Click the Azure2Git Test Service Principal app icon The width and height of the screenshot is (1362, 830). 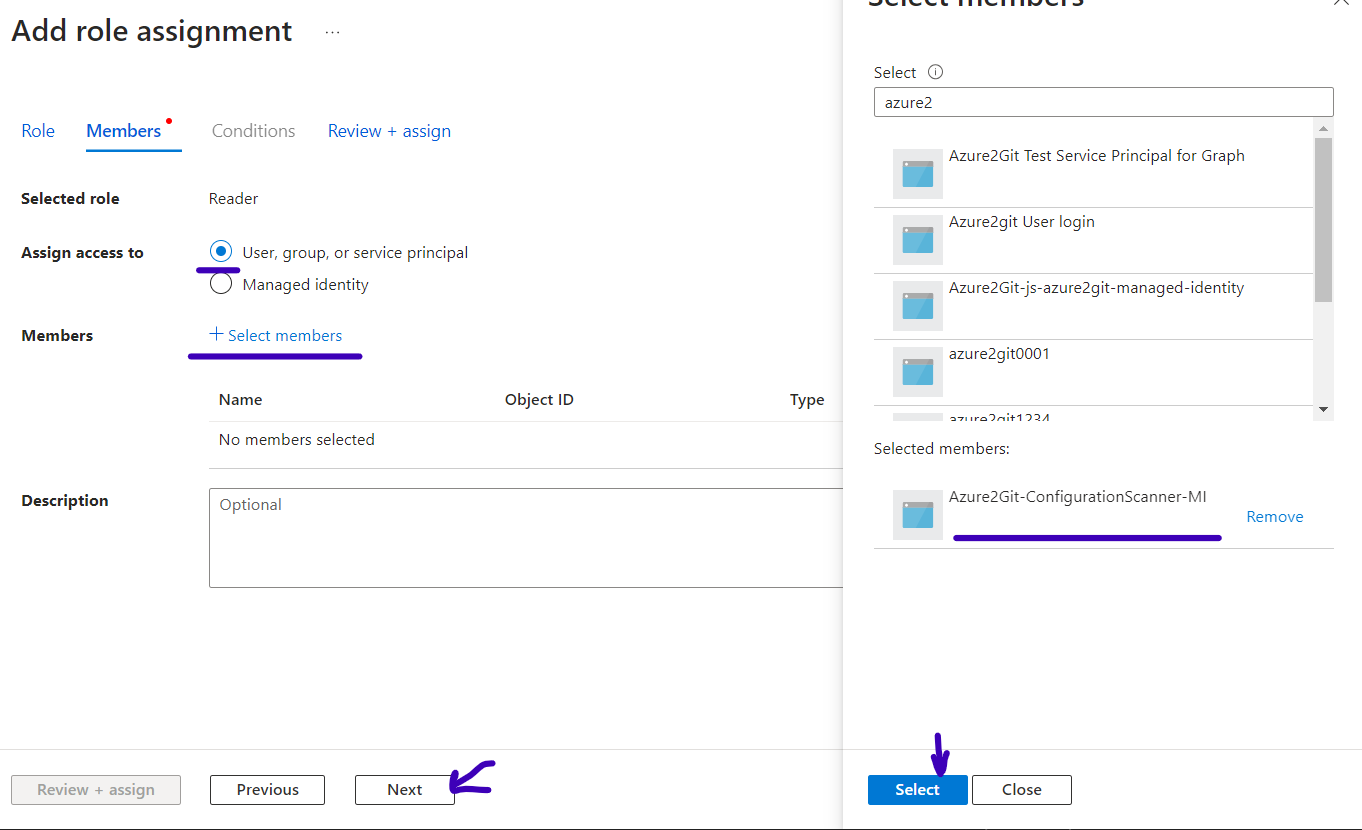click(x=917, y=174)
